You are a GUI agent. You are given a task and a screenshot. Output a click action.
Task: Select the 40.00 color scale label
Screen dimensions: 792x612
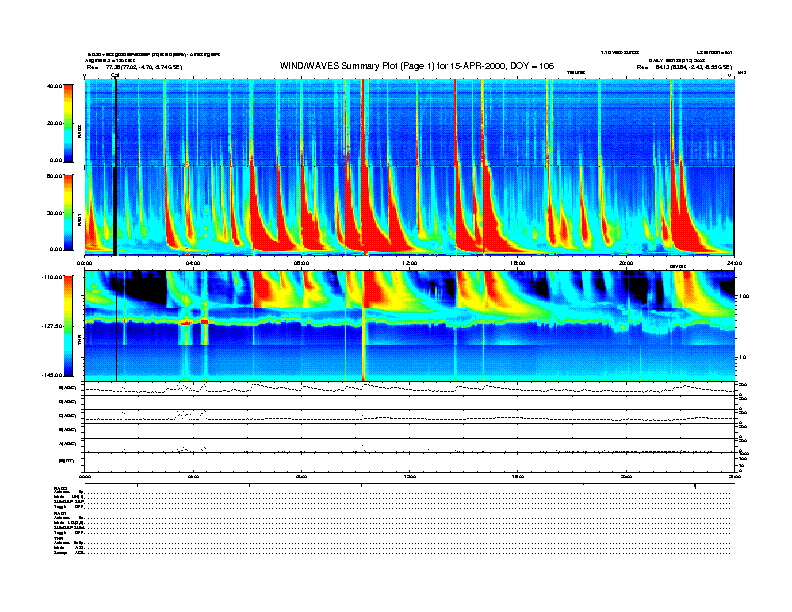pos(54,86)
